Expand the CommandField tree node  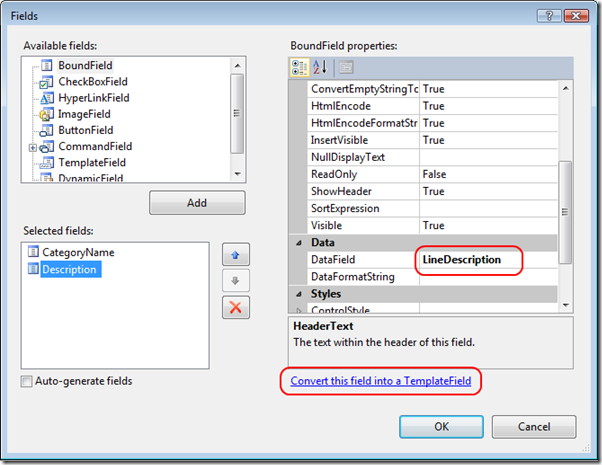coord(33,147)
